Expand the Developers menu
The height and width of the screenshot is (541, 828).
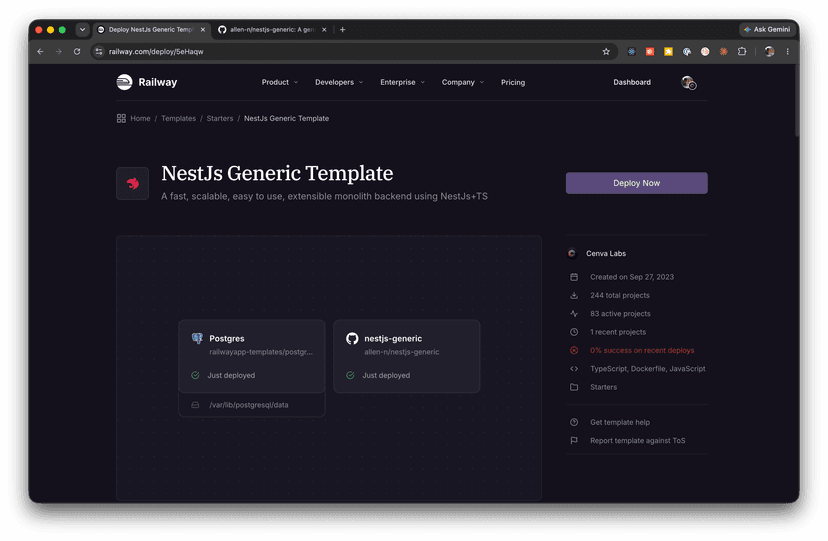coord(339,82)
